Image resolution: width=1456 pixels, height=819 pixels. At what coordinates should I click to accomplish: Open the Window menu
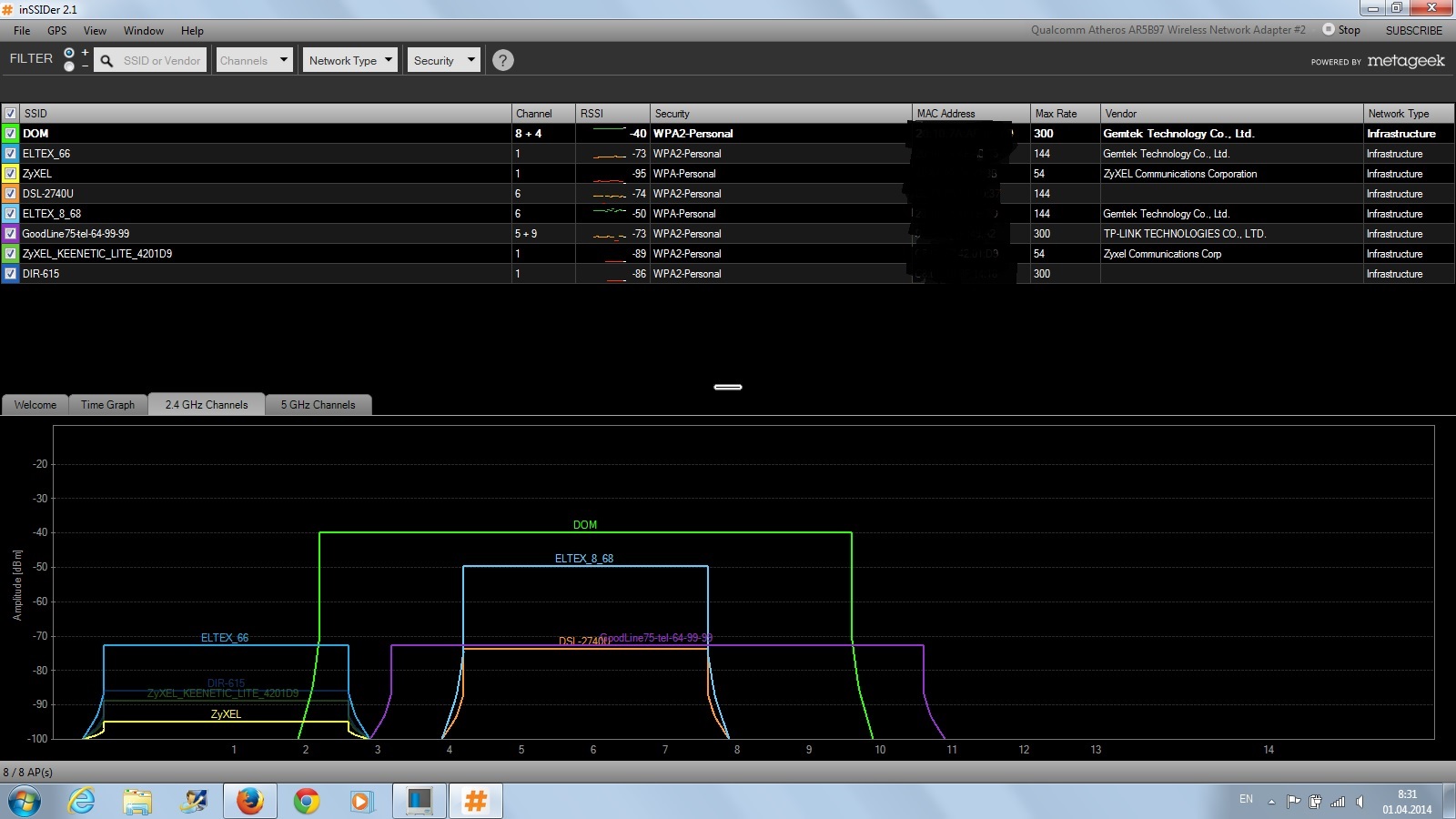144,30
